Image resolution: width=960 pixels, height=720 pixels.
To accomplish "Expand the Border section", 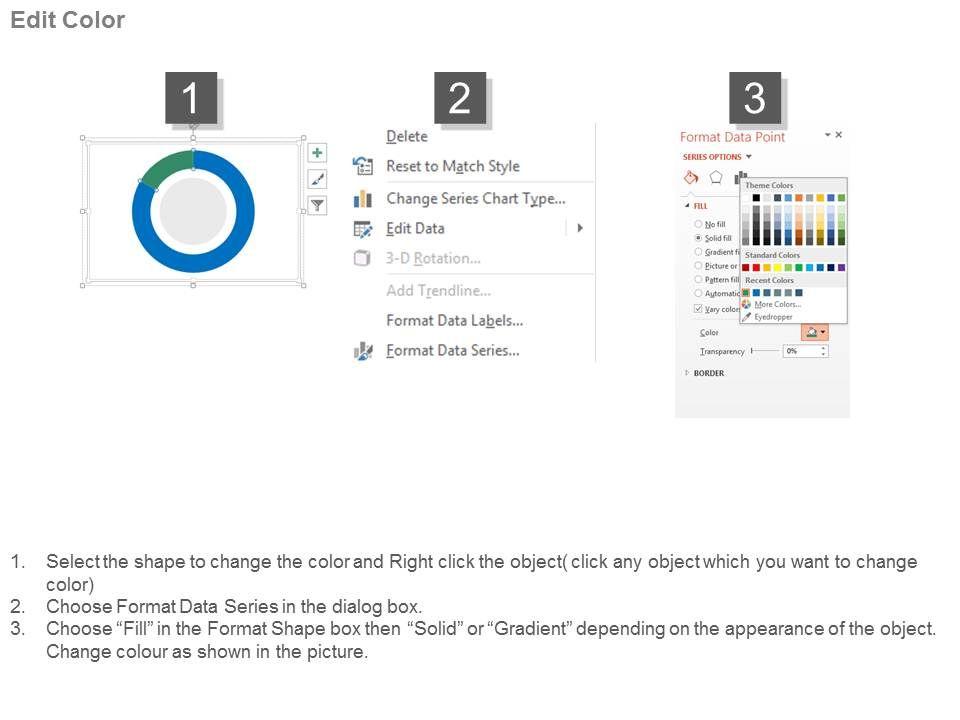I will coord(708,373).
